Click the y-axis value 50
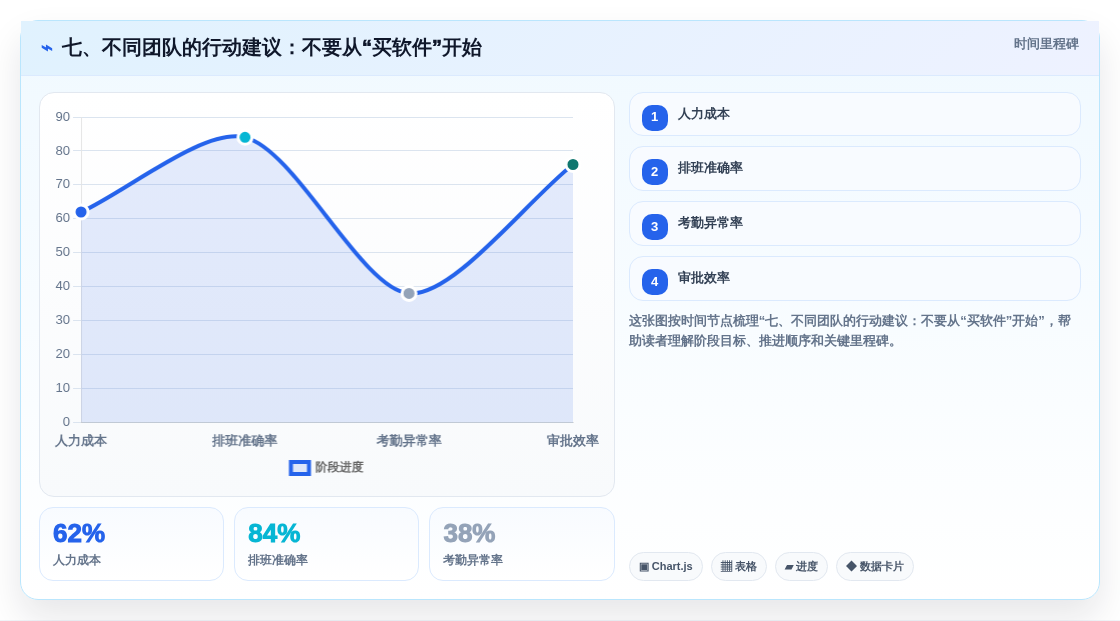The image size is (1120, 621). tap(63, 252)
